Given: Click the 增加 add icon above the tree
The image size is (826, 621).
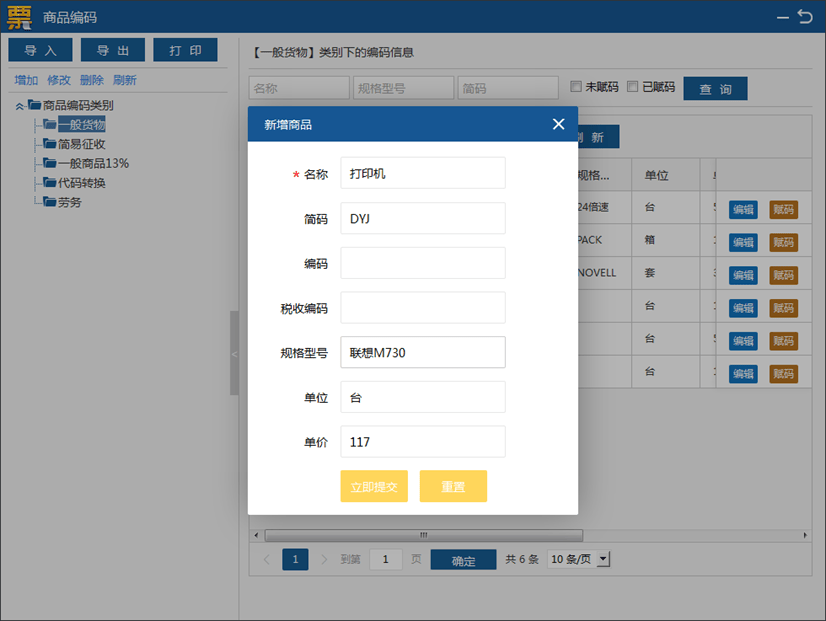Looking at the screenshot, I should click(25, 80).
